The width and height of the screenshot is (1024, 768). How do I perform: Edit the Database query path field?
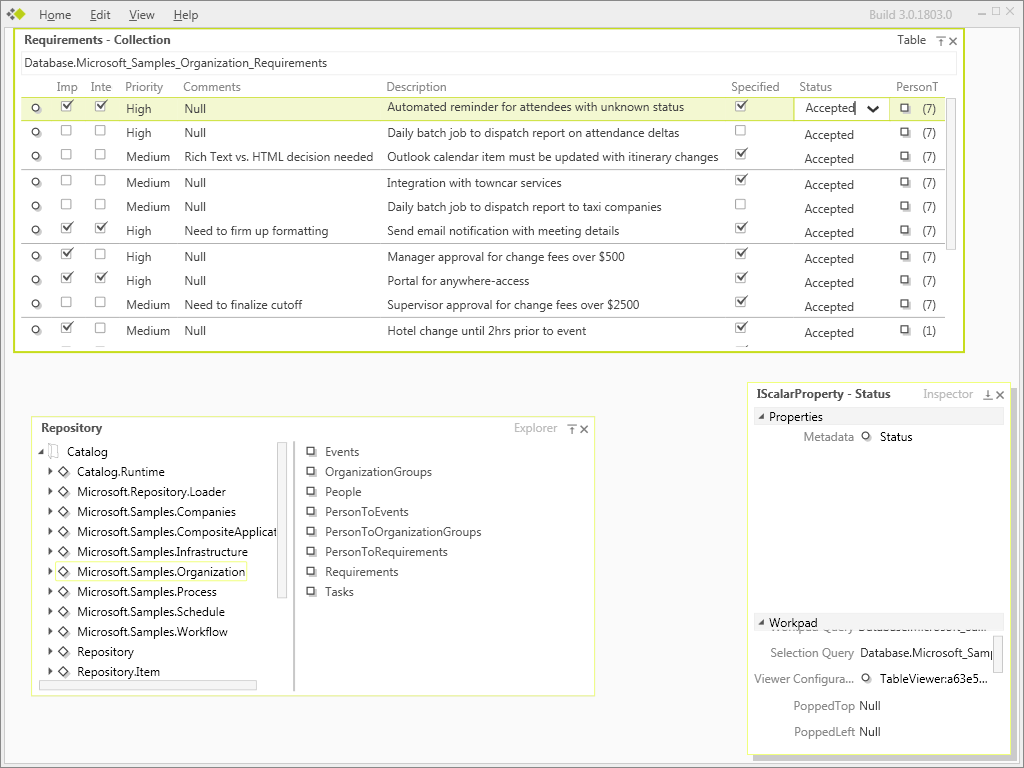(x=488, y=63)
